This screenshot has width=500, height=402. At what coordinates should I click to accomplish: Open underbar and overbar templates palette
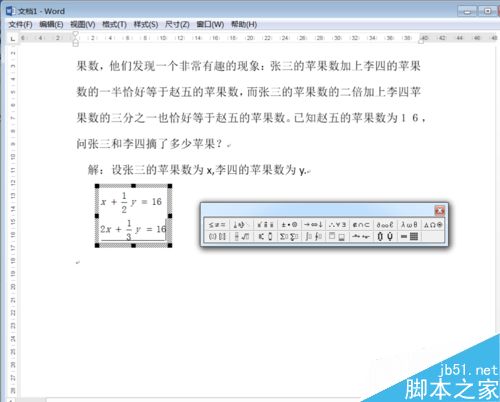[x=337, y=237]
